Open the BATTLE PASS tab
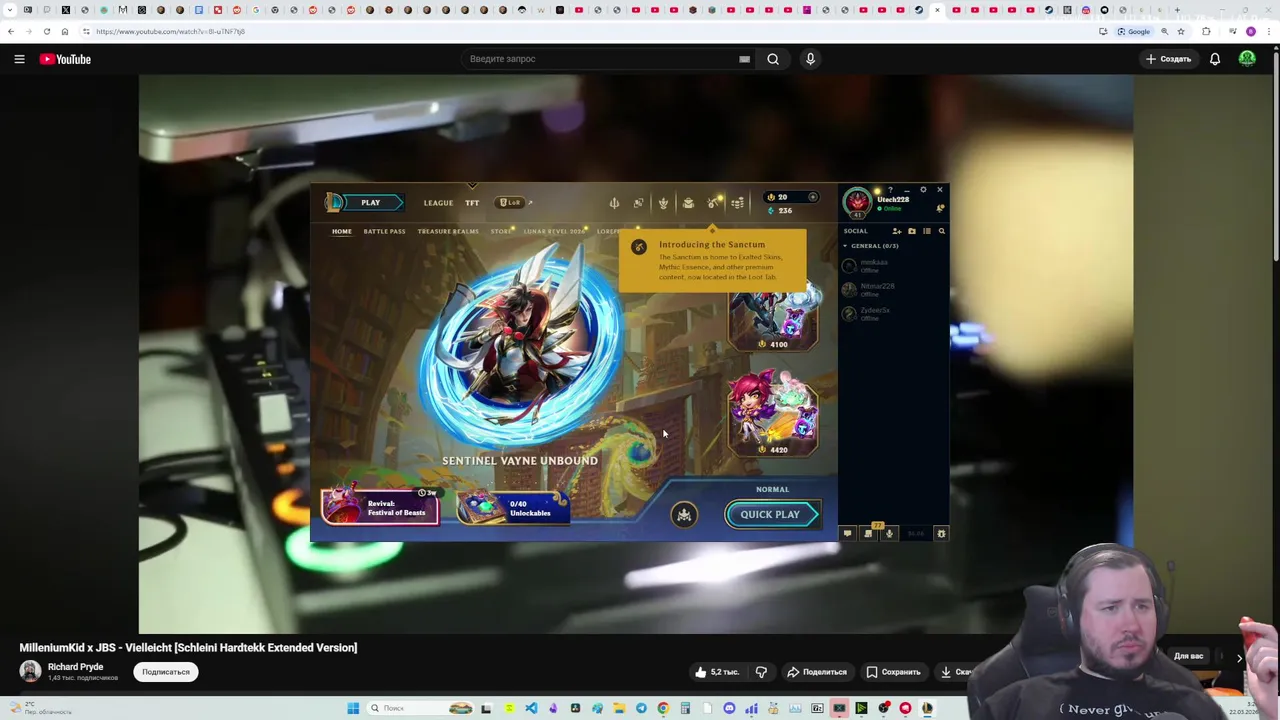This screenshot has height=720, width=1280. (384, 231)
